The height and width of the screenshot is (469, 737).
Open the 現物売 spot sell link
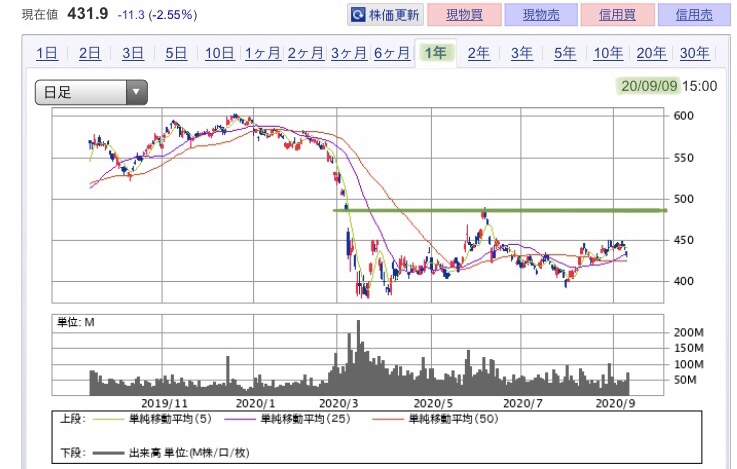click(541, 15)
